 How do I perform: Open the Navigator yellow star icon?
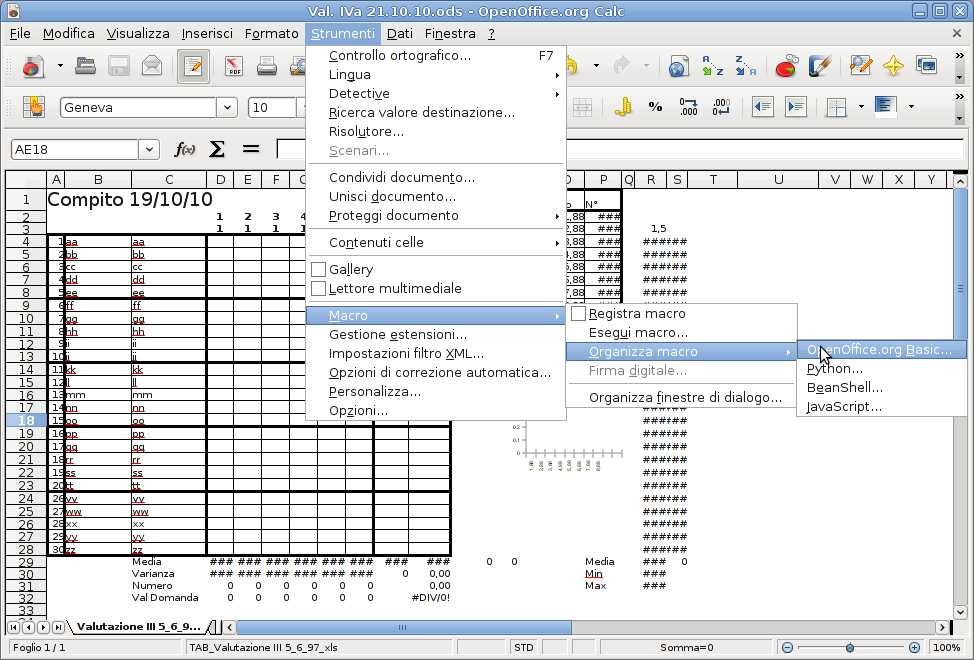coord(893,66)
